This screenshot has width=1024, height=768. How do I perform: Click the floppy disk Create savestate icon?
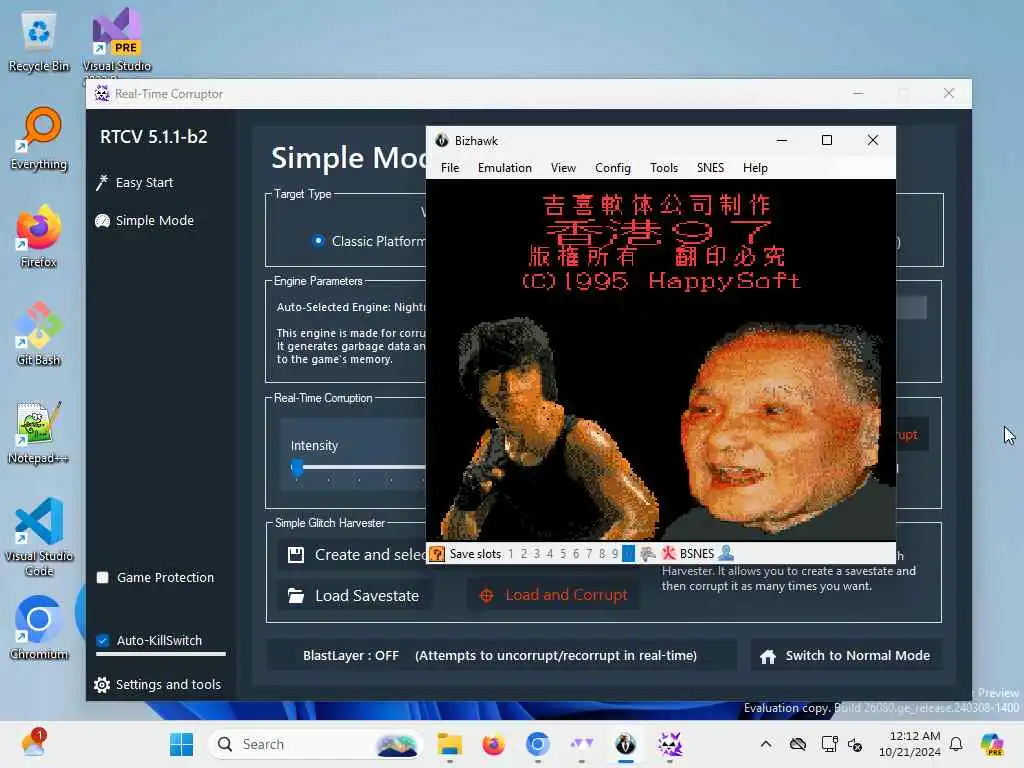pos(296,555)
